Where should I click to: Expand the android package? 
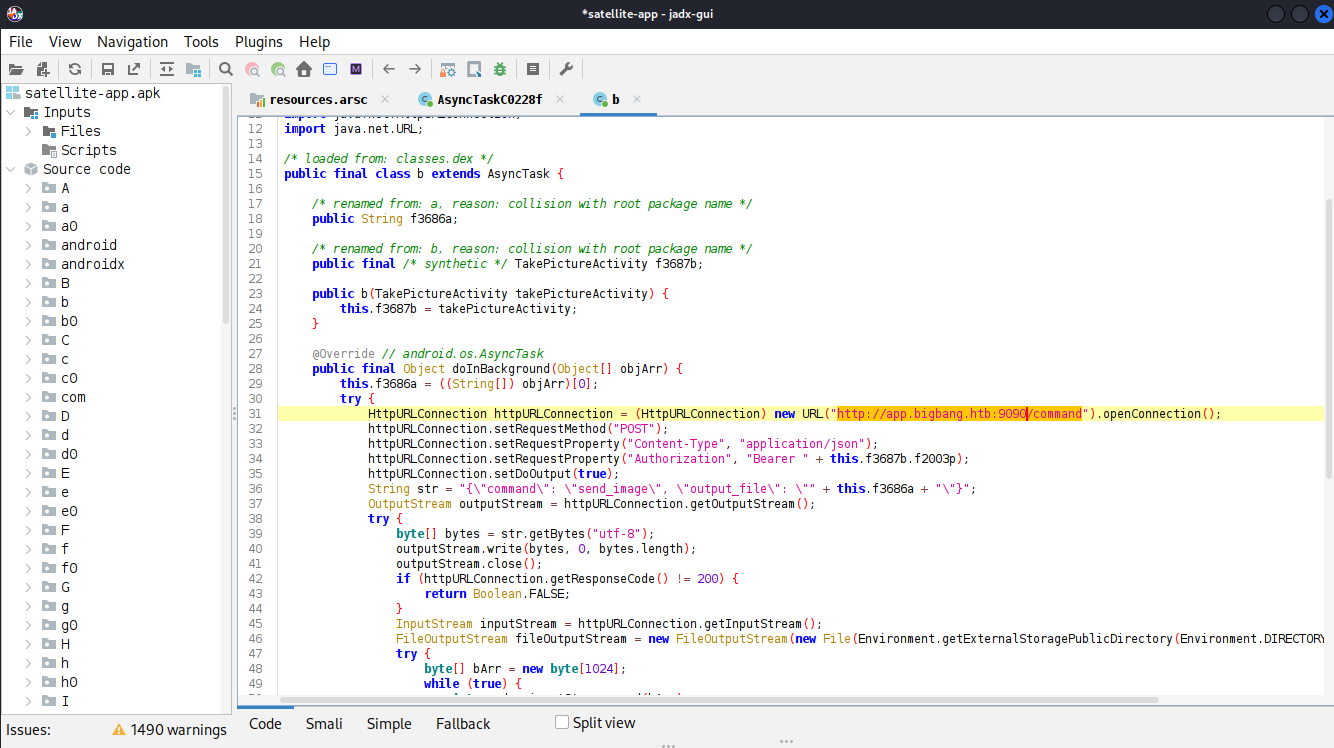[x=29, y=245]
